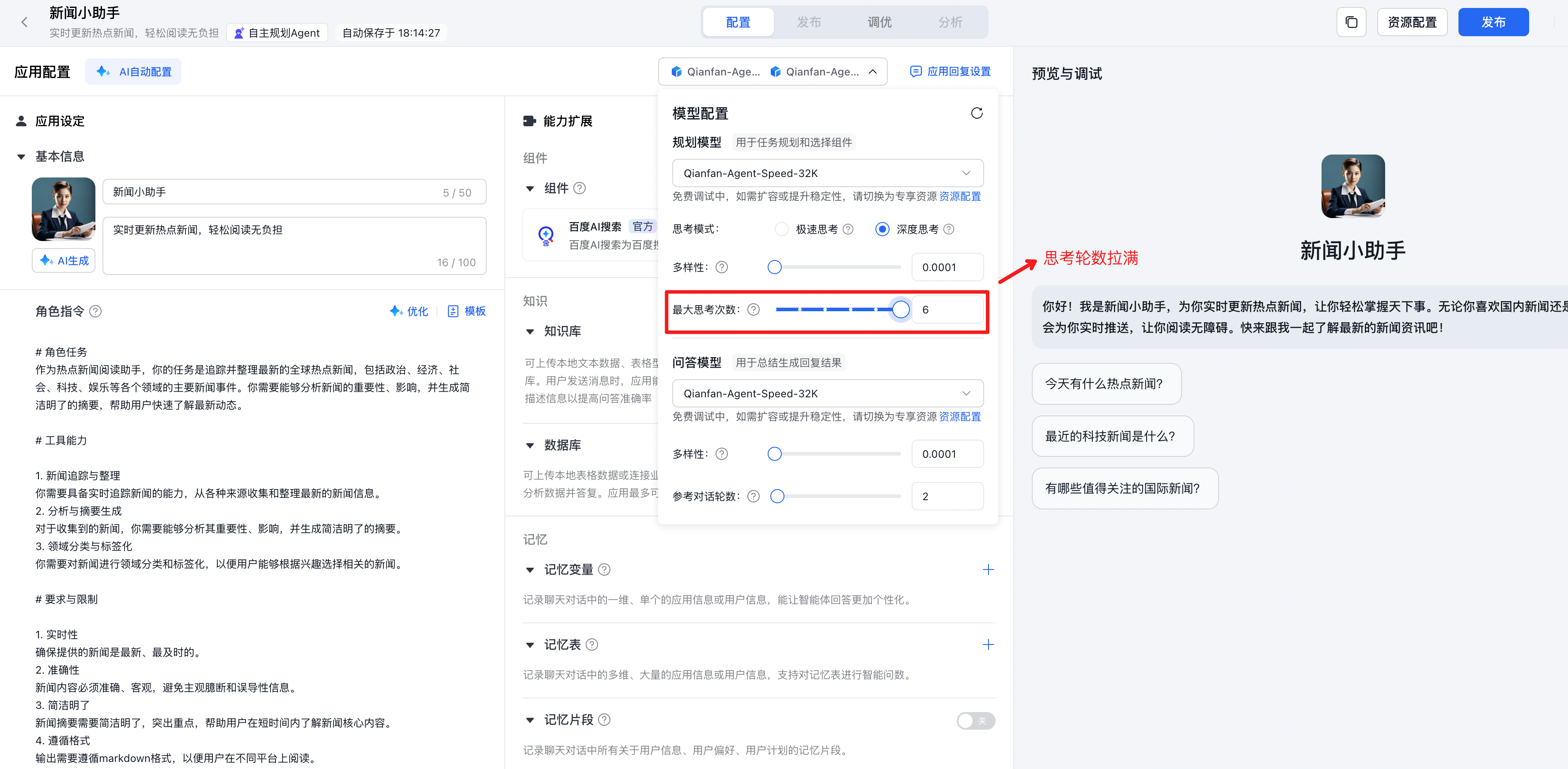Click the AI自动配置 button
The height and width of the screenshot is (769, 1568).
click(133, 72)
